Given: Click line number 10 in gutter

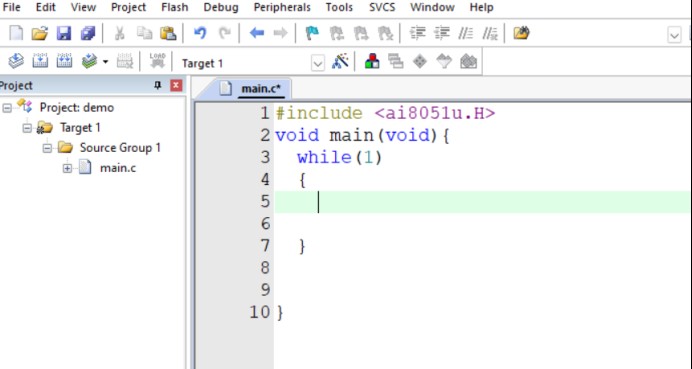Looking at the screenshot, I should coord(260,313).
